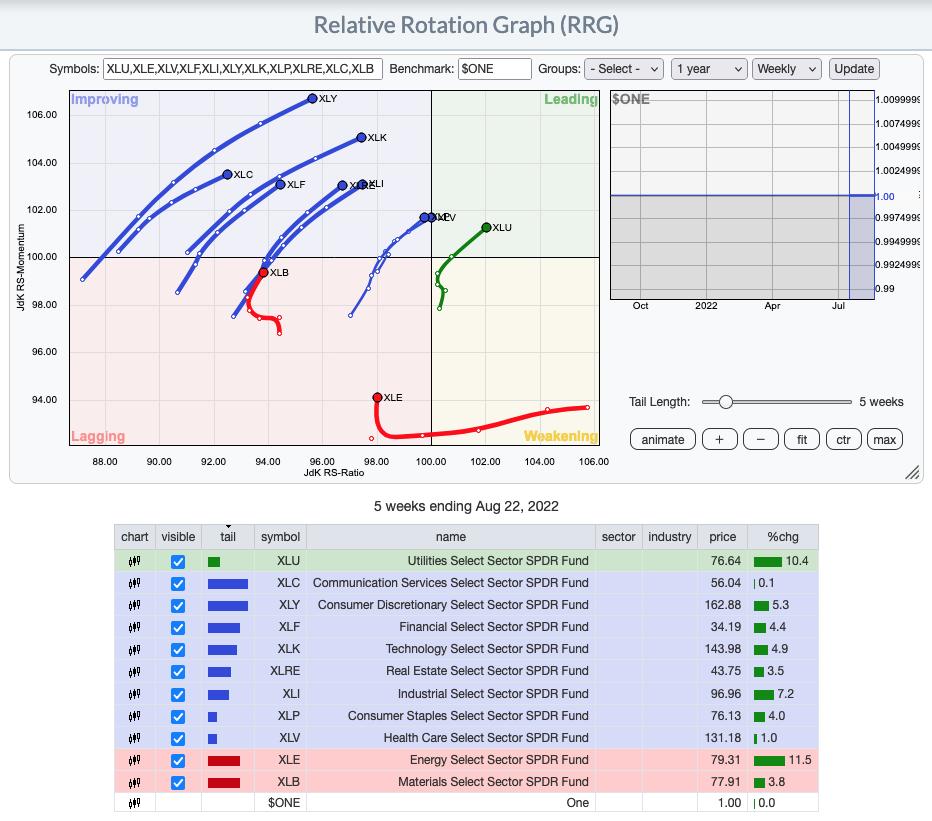Start the animate button
Screen dimensions: 932x821
pyautogui.click(x=663, y=439)
